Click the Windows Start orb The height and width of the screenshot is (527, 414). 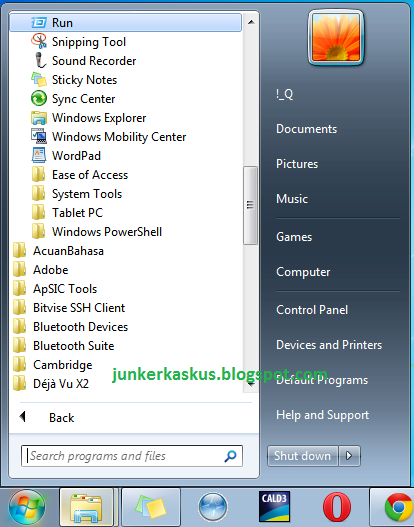(x=27, y=508)
